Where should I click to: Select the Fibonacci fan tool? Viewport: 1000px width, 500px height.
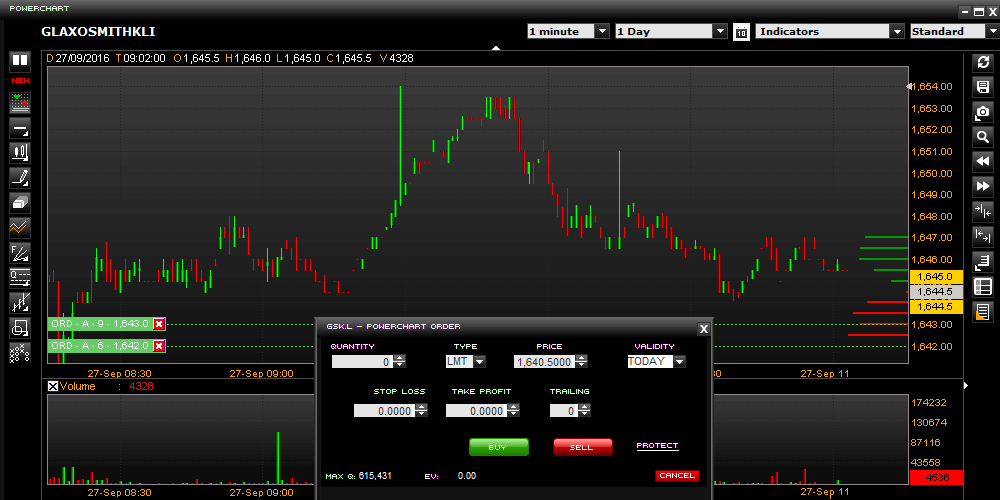(20, 253)
